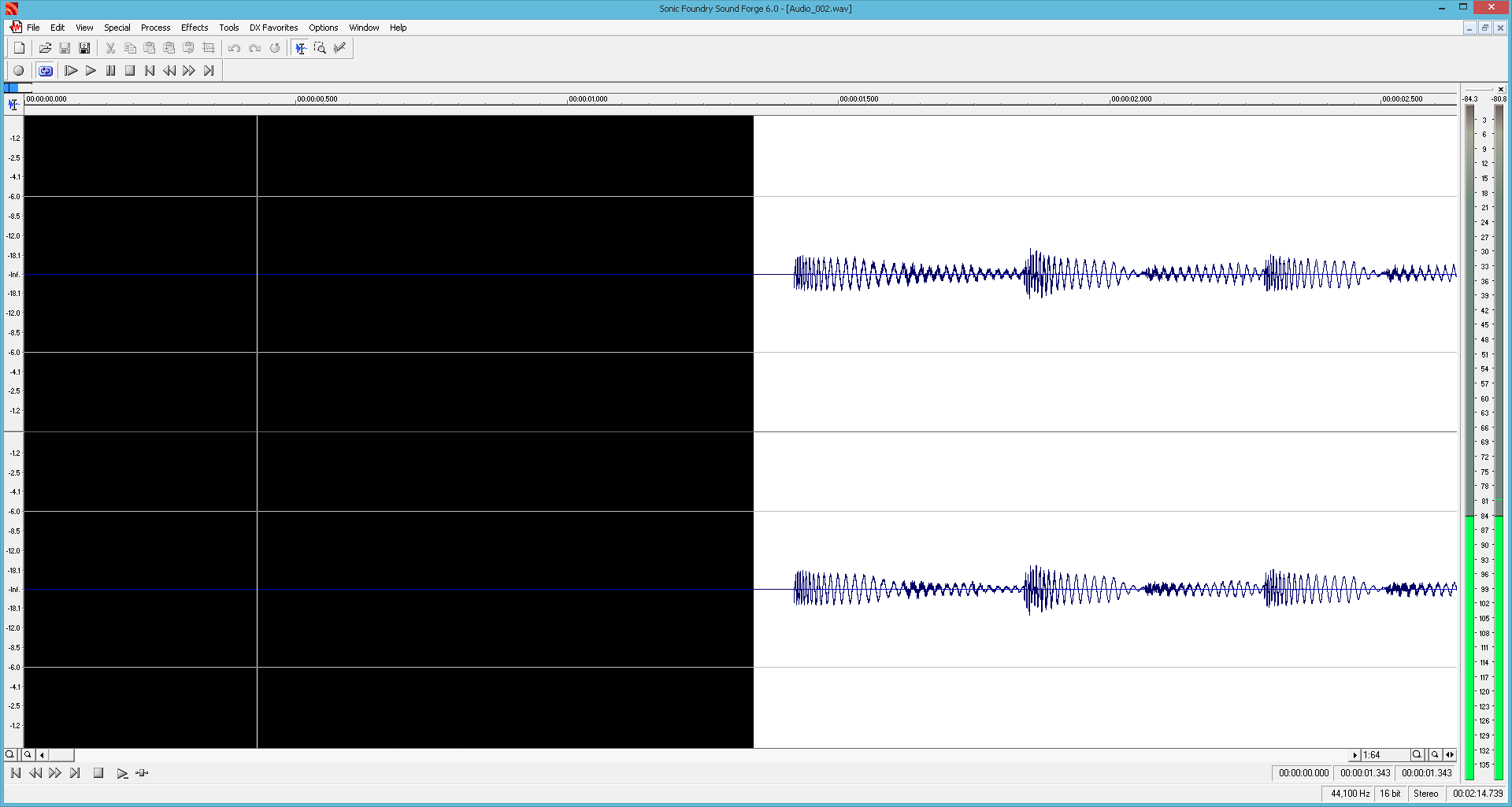Image resolution: width=1512 pixels, height=807 pixels.
Task: Open the File menu
Action: [33, 28]
